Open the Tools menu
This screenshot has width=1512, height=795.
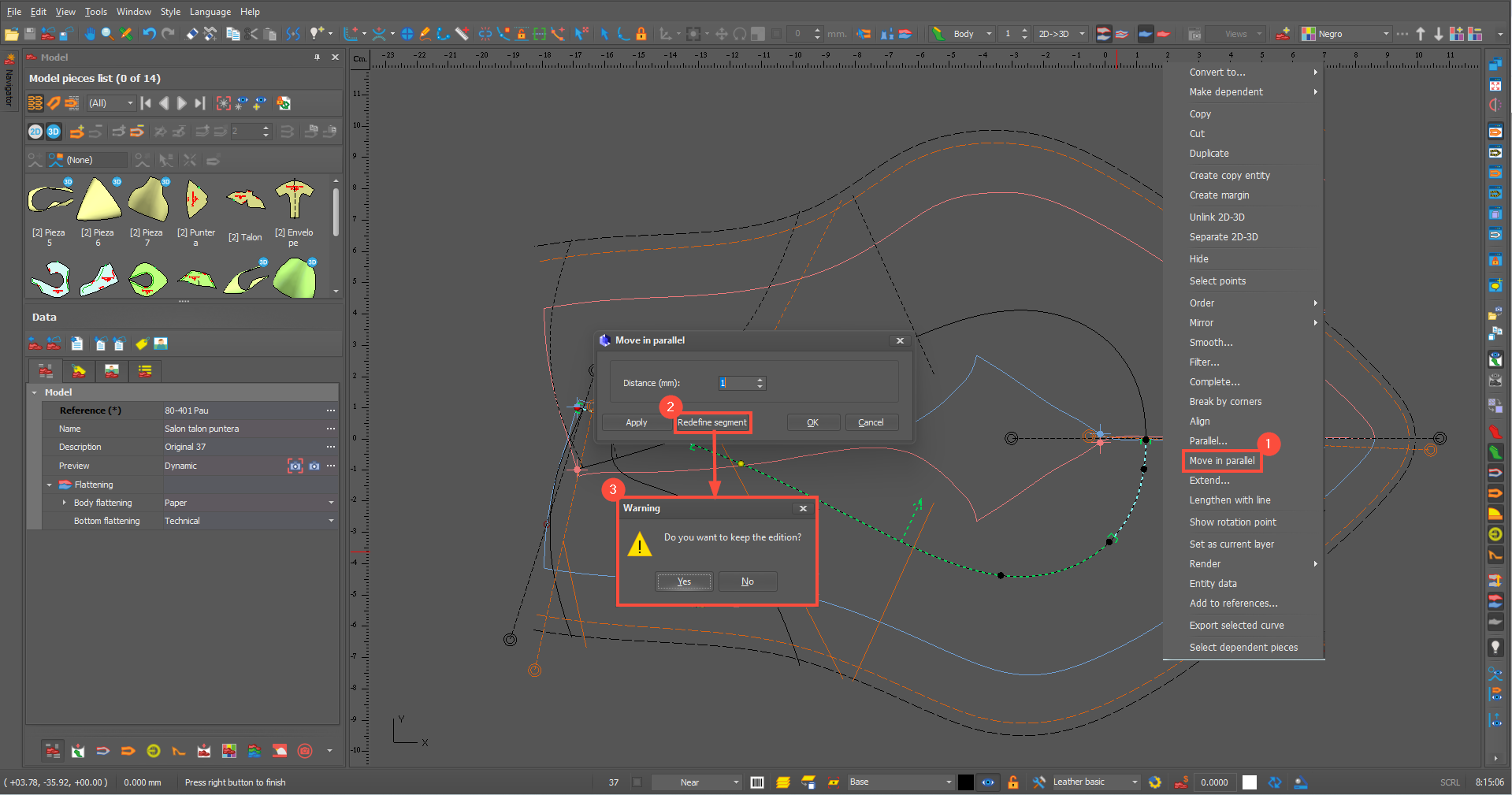coord(95,12)
